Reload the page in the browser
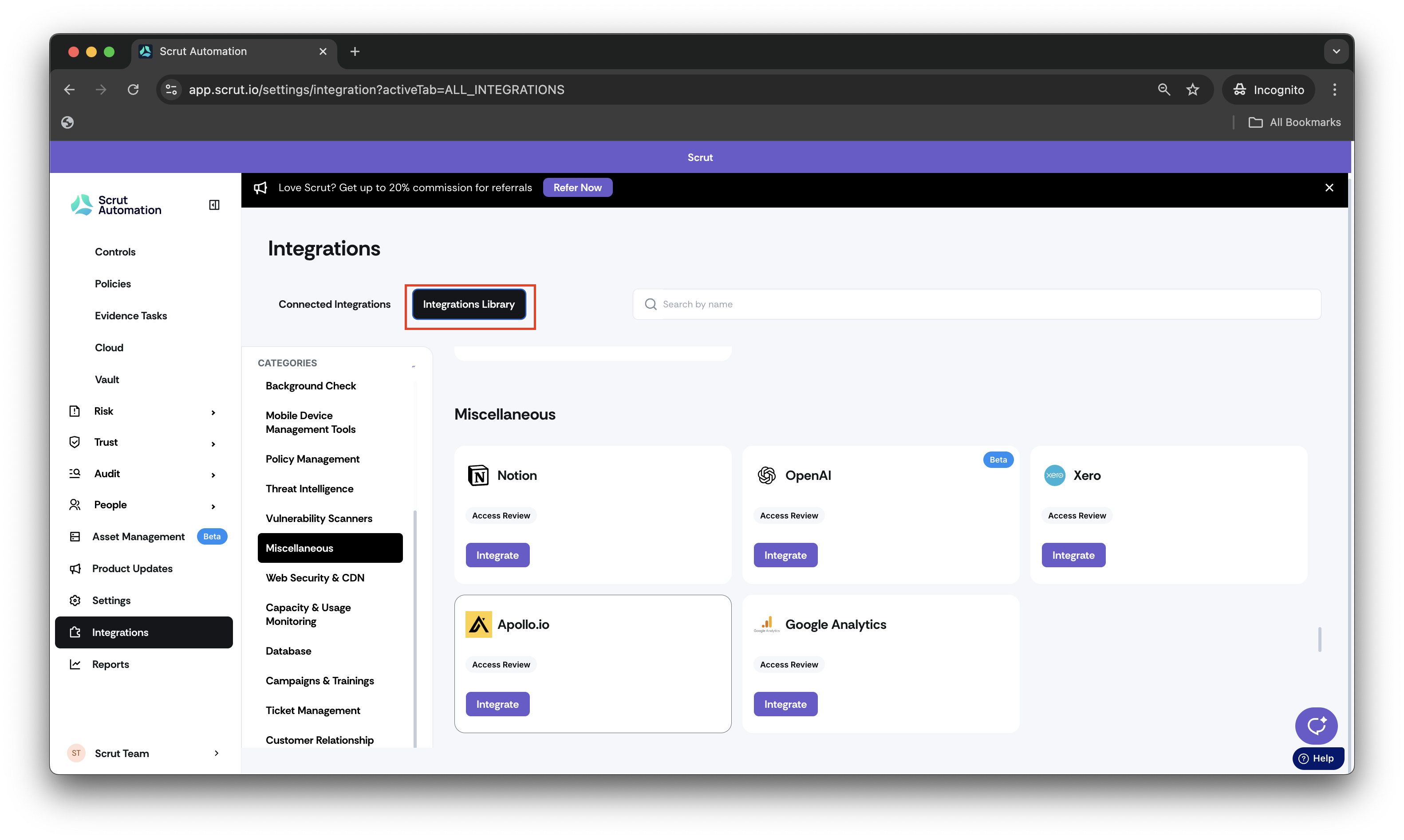The width and height of the screenshot is (1404, 840). [x=133, y=90]
